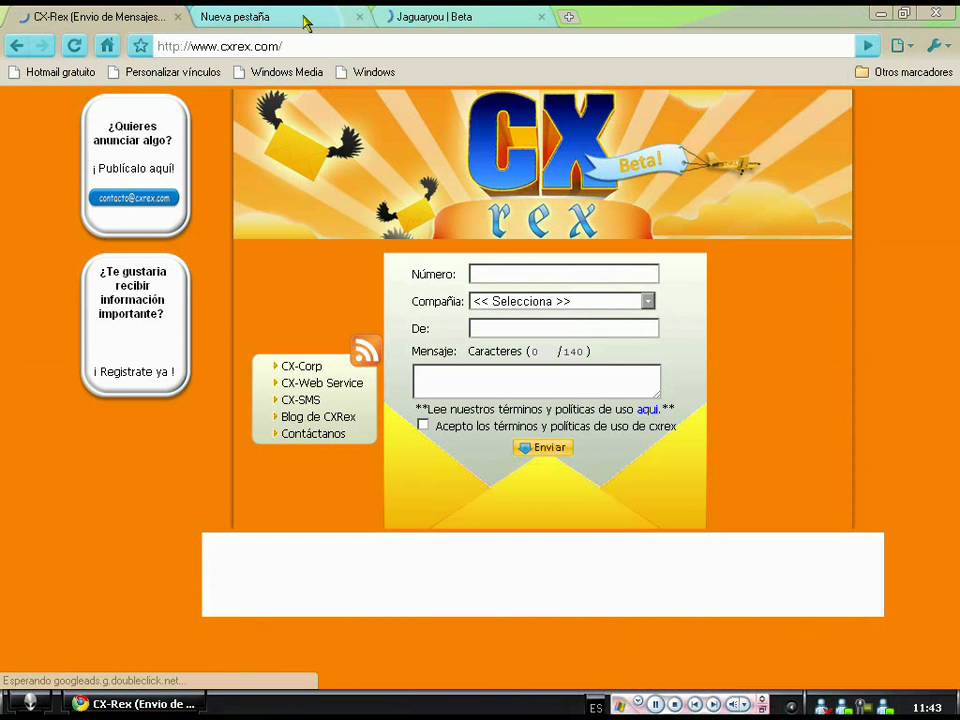960x720 pixels.
Task: Click the ES language indicator
Action: coord(596,708)
